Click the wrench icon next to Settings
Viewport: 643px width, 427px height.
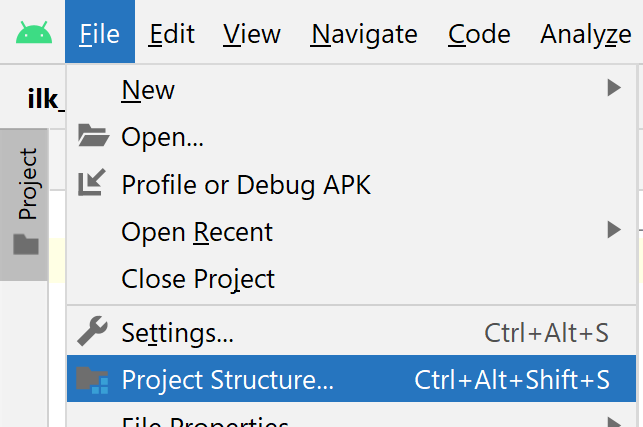tap(92, 331)
